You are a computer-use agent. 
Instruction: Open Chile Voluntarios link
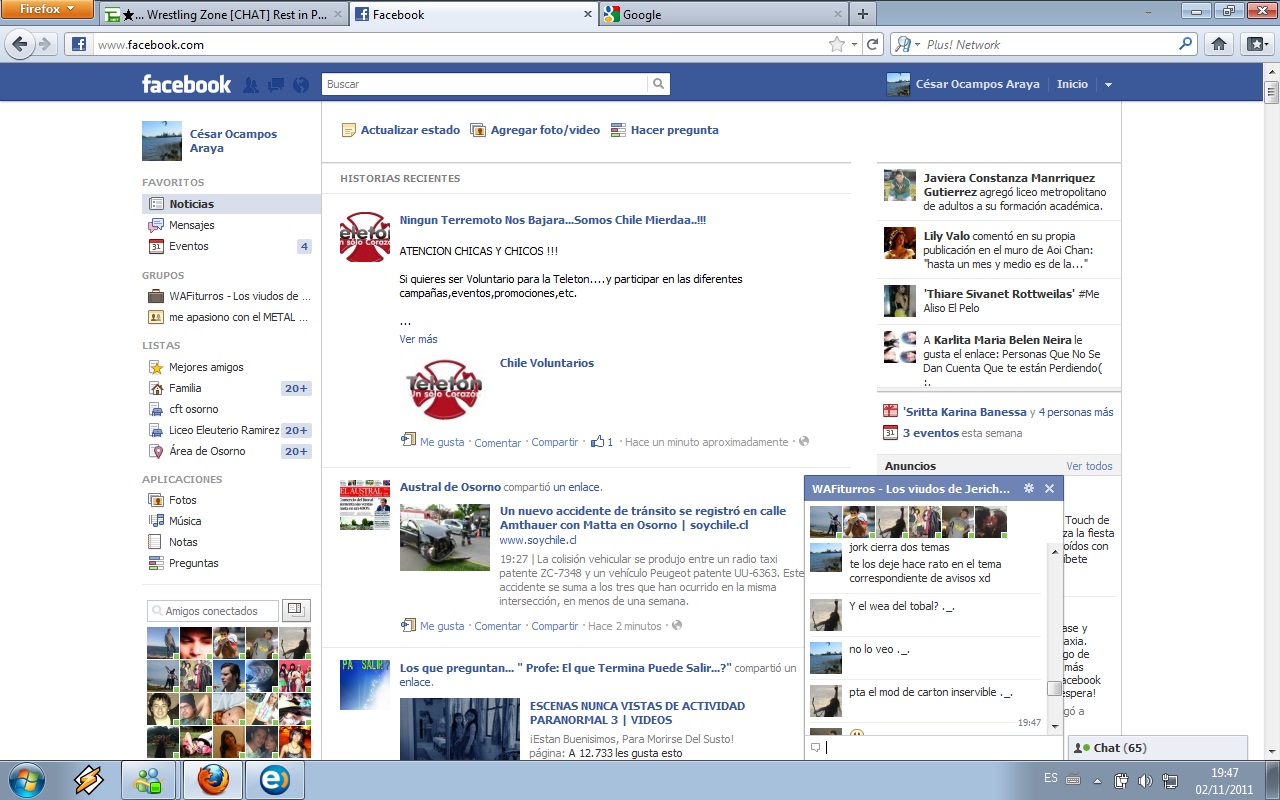click(x=547, y=363)
